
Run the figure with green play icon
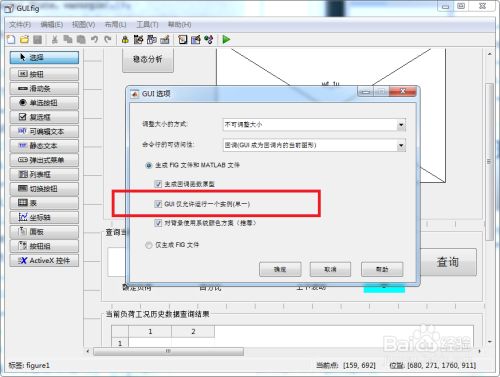226,40
